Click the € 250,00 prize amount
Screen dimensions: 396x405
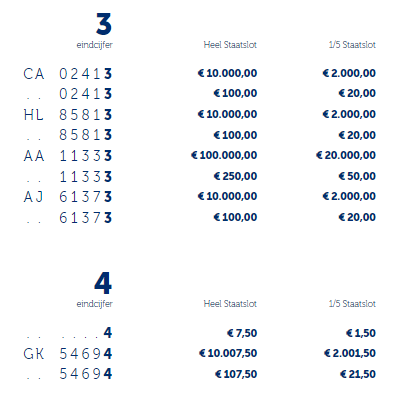coord(235,176)
